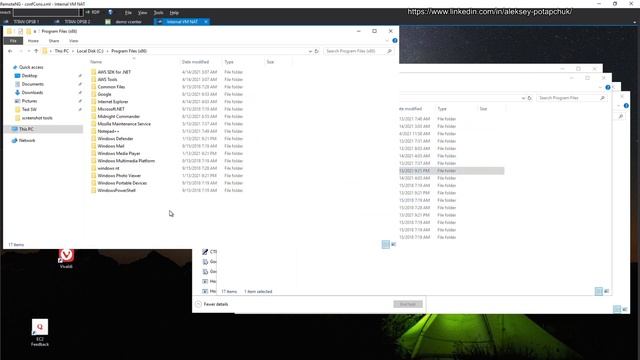This screenshot has height=360, width=640.
Task: Open Downloads in the navigation pane
Action: [x=32, y=93]
